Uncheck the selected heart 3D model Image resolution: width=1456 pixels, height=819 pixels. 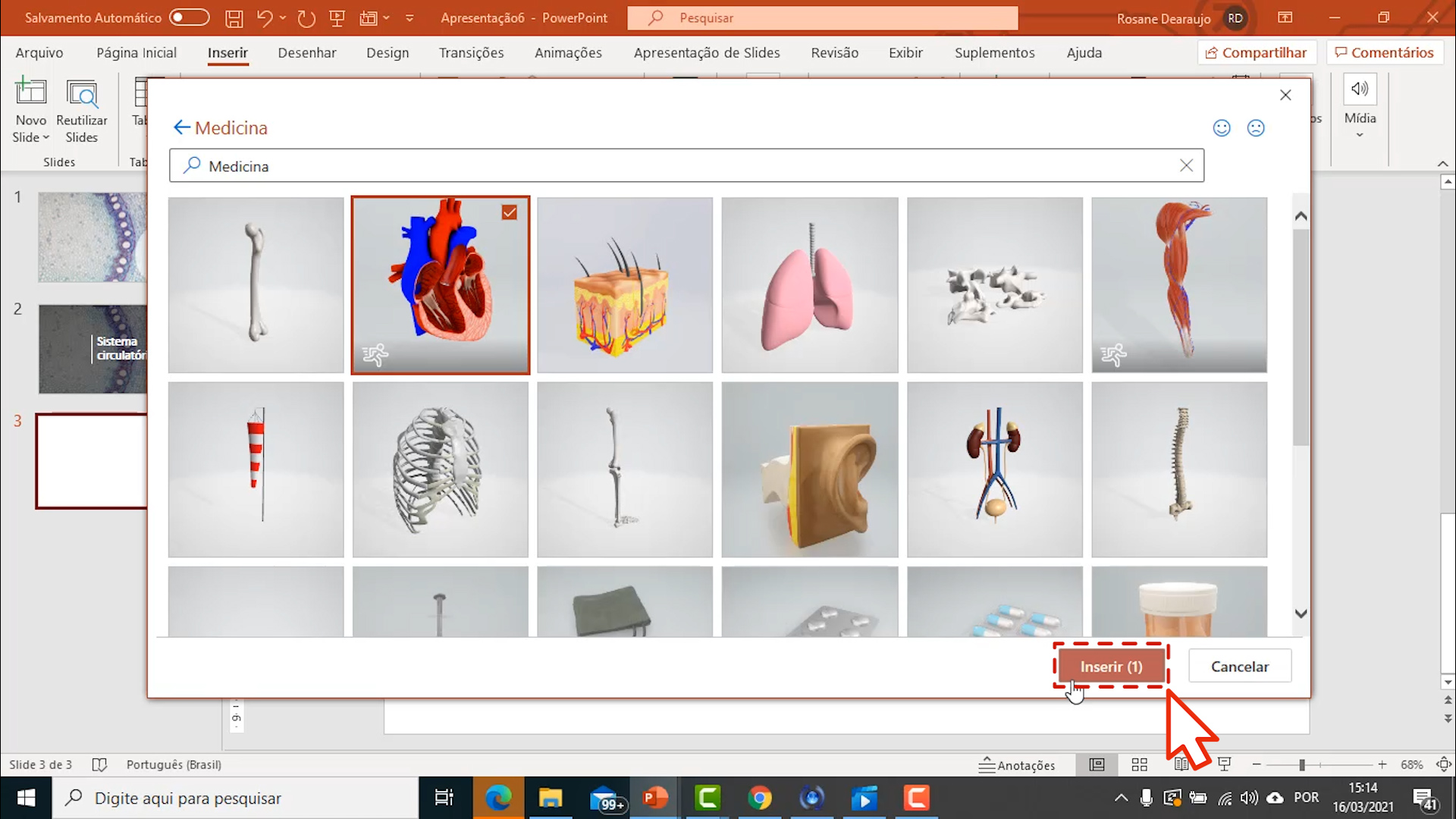pos(509,213)
